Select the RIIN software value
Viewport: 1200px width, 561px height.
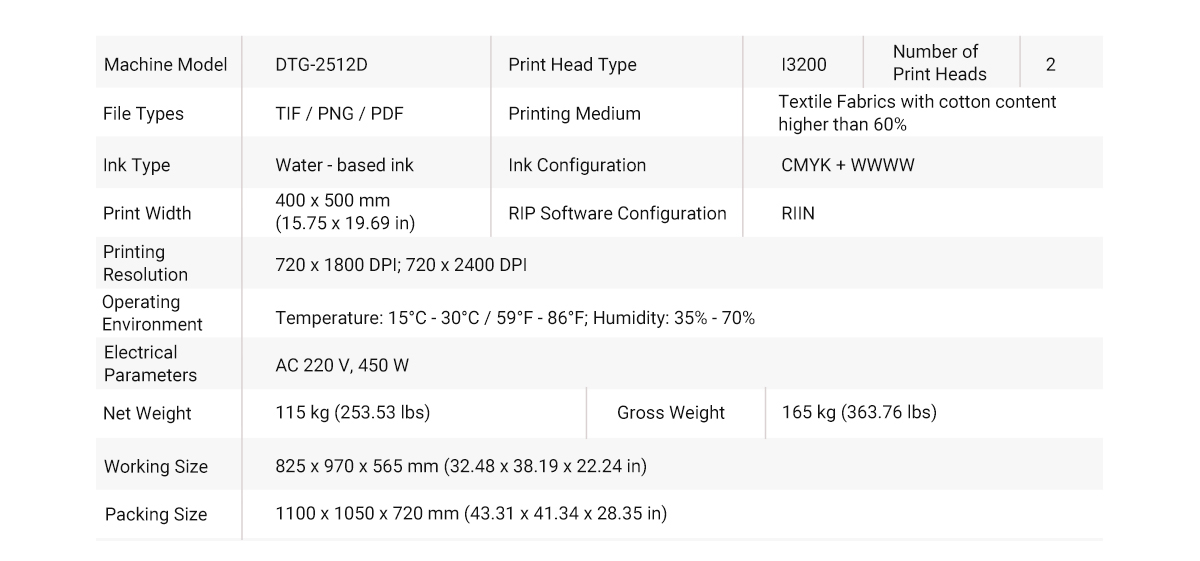pos(798,214)
